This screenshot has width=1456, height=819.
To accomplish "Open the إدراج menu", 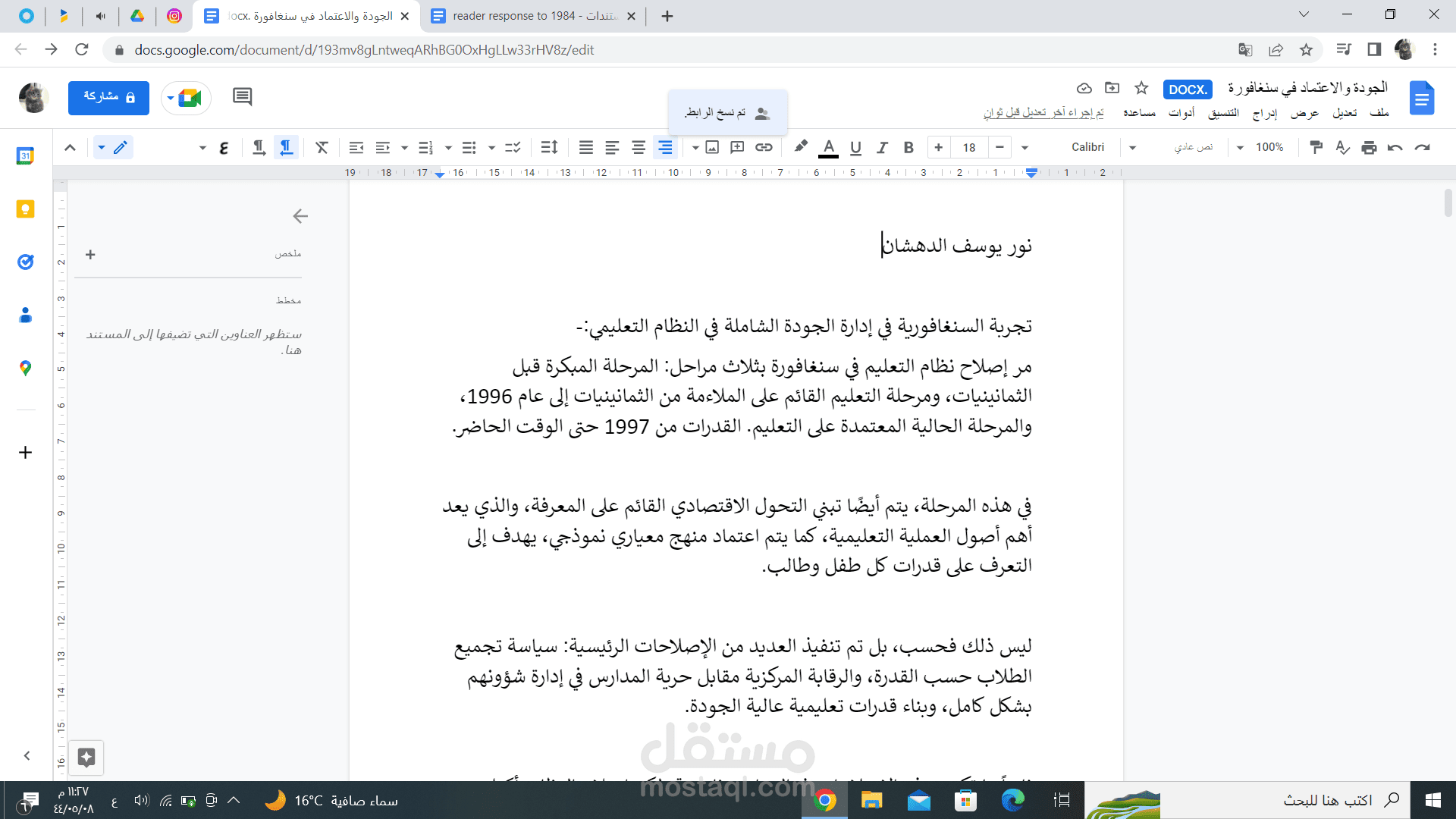I will coord(1265,112).
